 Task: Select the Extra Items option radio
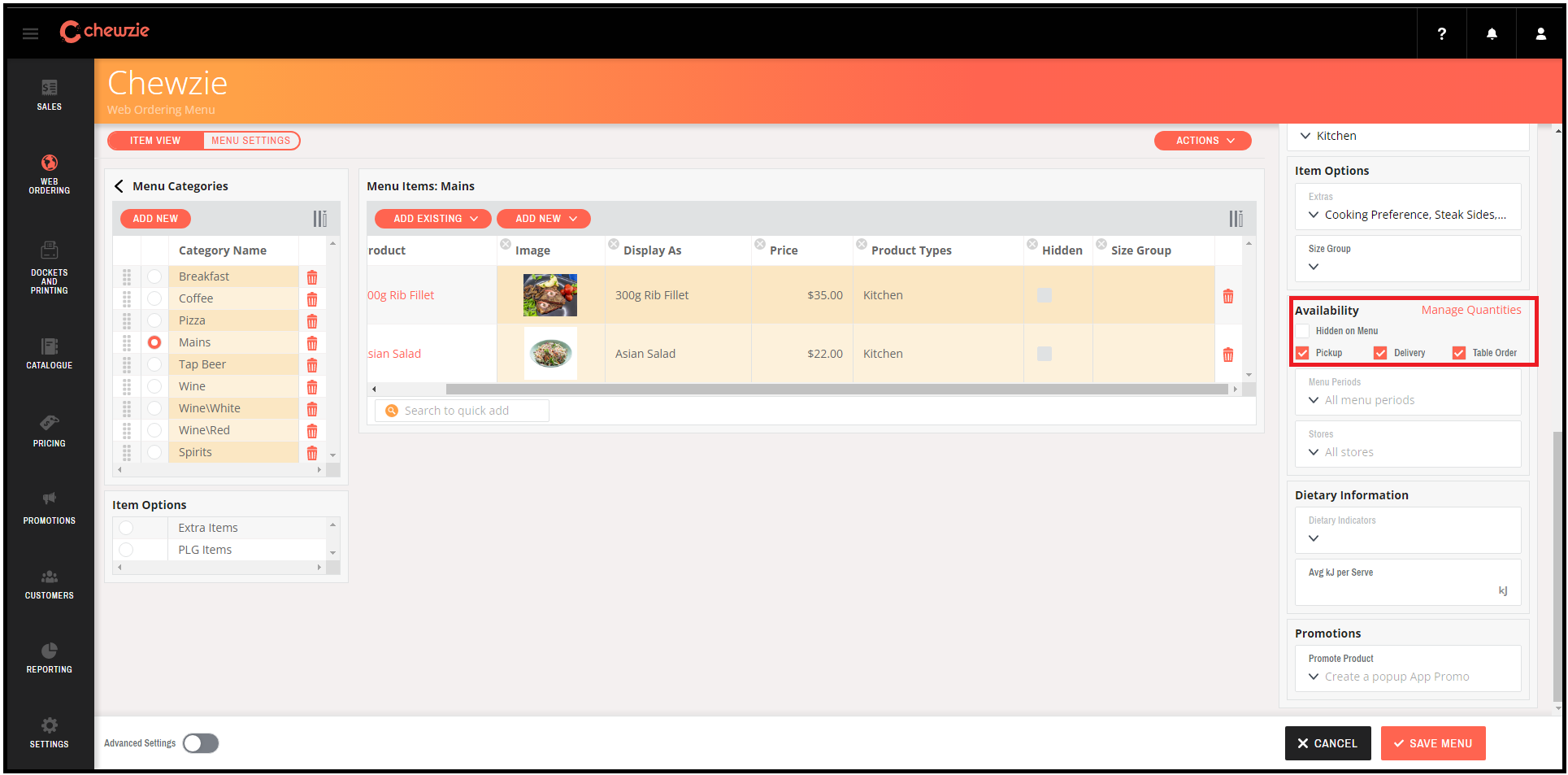pos(126,528)
